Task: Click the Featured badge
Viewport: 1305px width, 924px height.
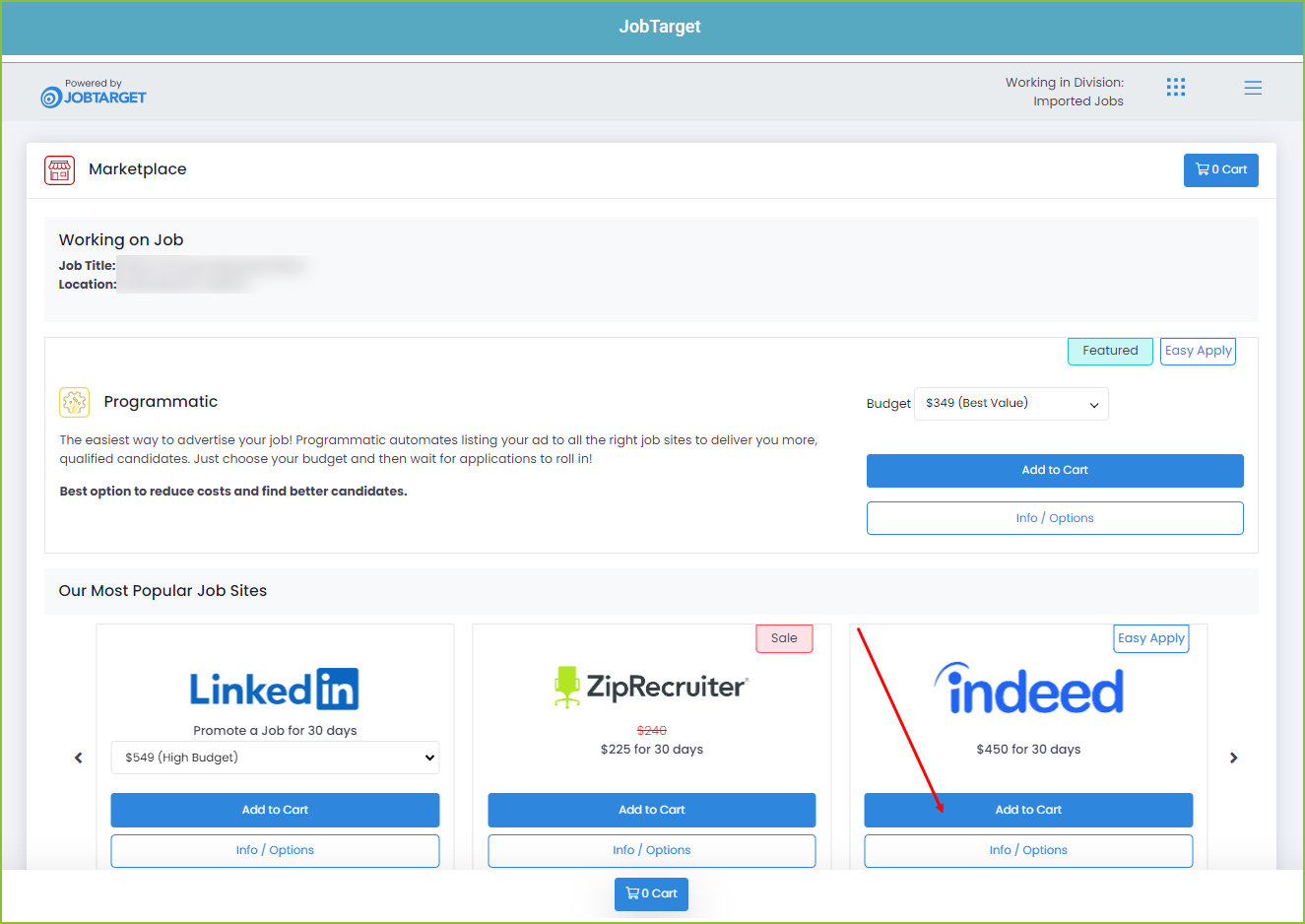Action: click(1110, 351)
